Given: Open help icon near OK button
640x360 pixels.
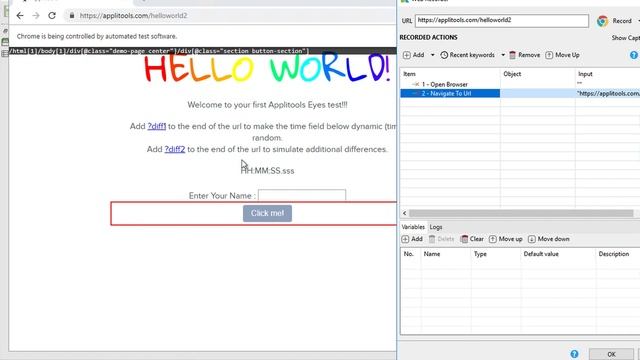Looking at the screenshot, I should click(x=574, y=354).
